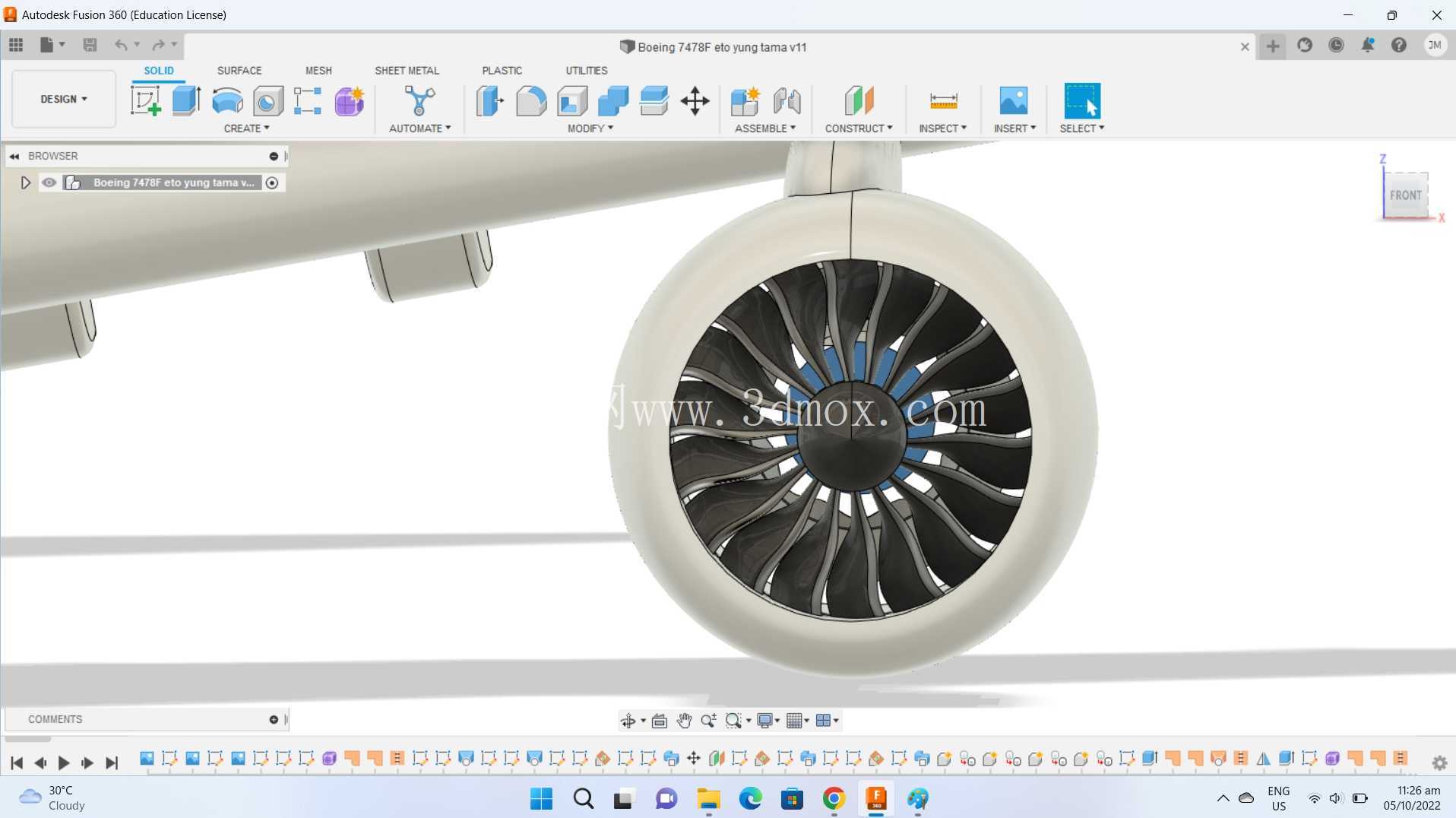Open Display Settings dropdown in navigation bar
The image size is (1456, 818).
pyautogui.click(x=768, y=721)
